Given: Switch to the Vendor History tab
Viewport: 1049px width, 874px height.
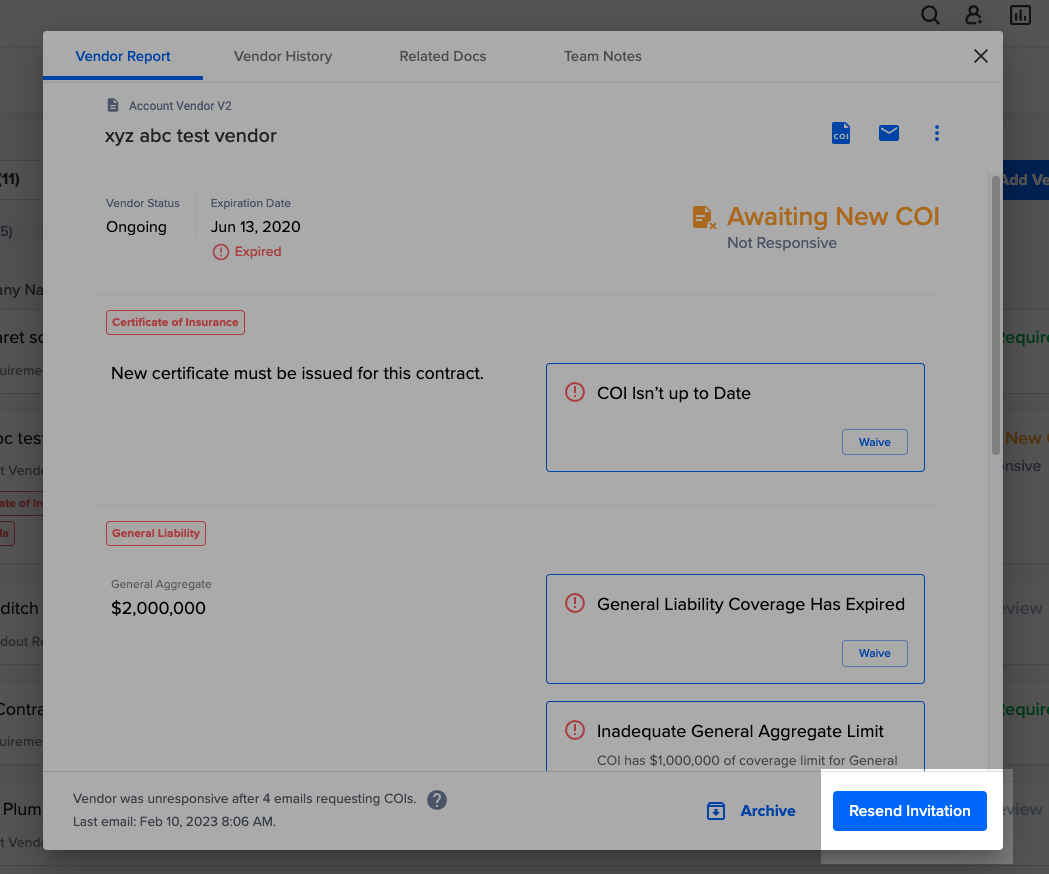Looking at the screenshot, I should coord(283,56).
